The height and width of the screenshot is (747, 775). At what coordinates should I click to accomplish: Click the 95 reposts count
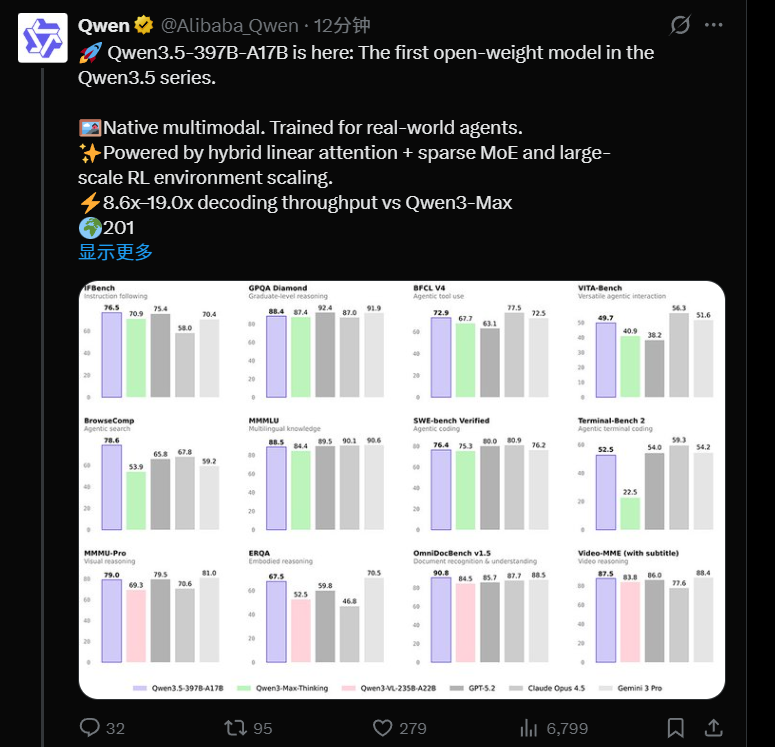(x=263, y=726)
